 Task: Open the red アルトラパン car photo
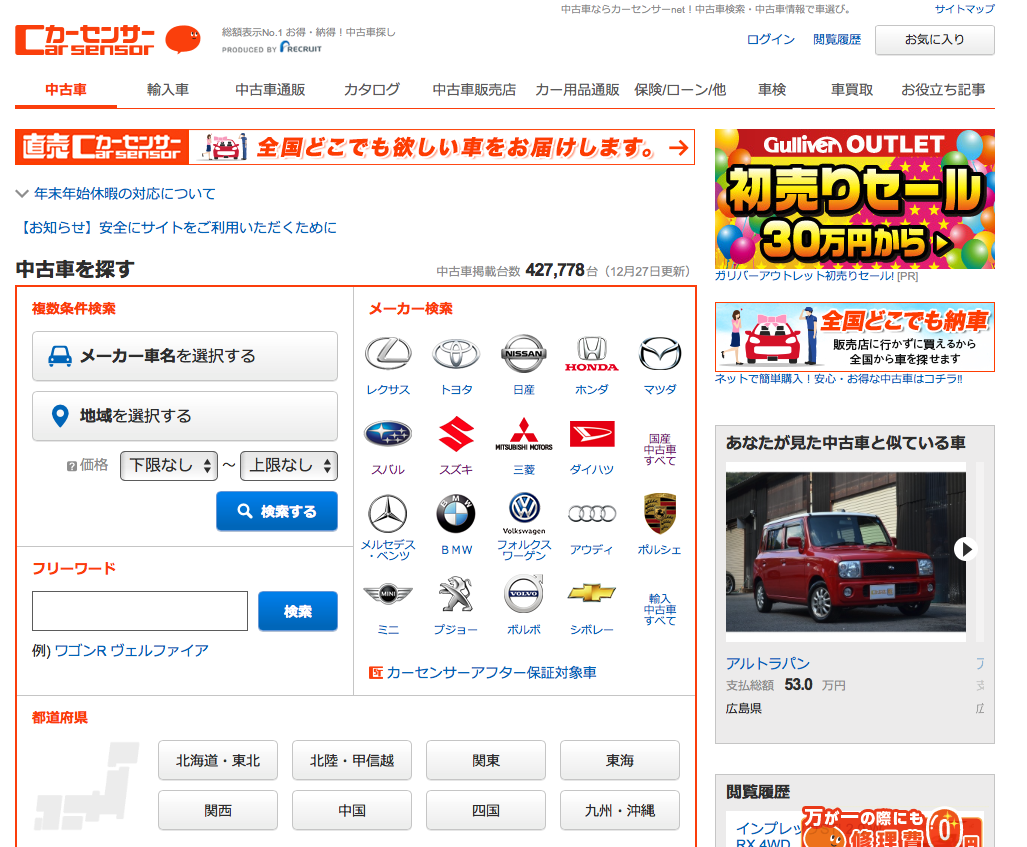[846, 552]
